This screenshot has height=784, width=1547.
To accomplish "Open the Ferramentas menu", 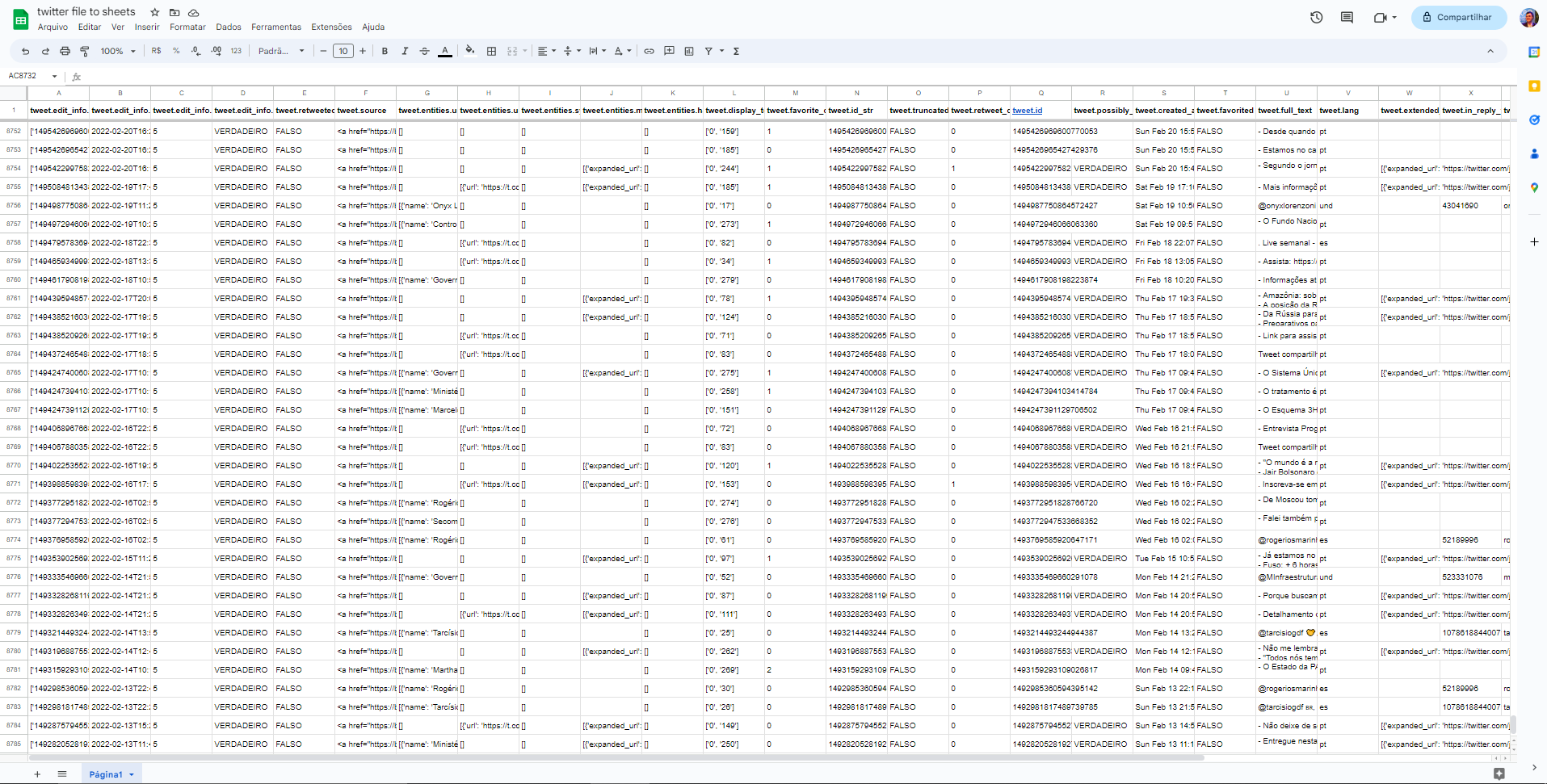I will (x=275, y=27).
